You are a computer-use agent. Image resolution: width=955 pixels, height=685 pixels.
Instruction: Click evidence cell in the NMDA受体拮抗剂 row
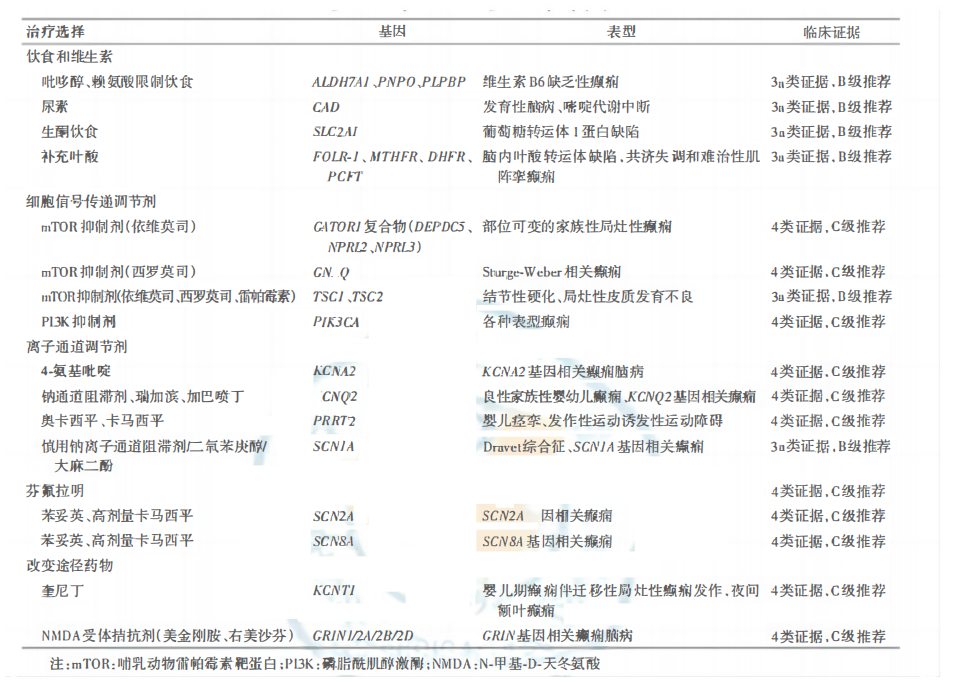coord(828,637)
